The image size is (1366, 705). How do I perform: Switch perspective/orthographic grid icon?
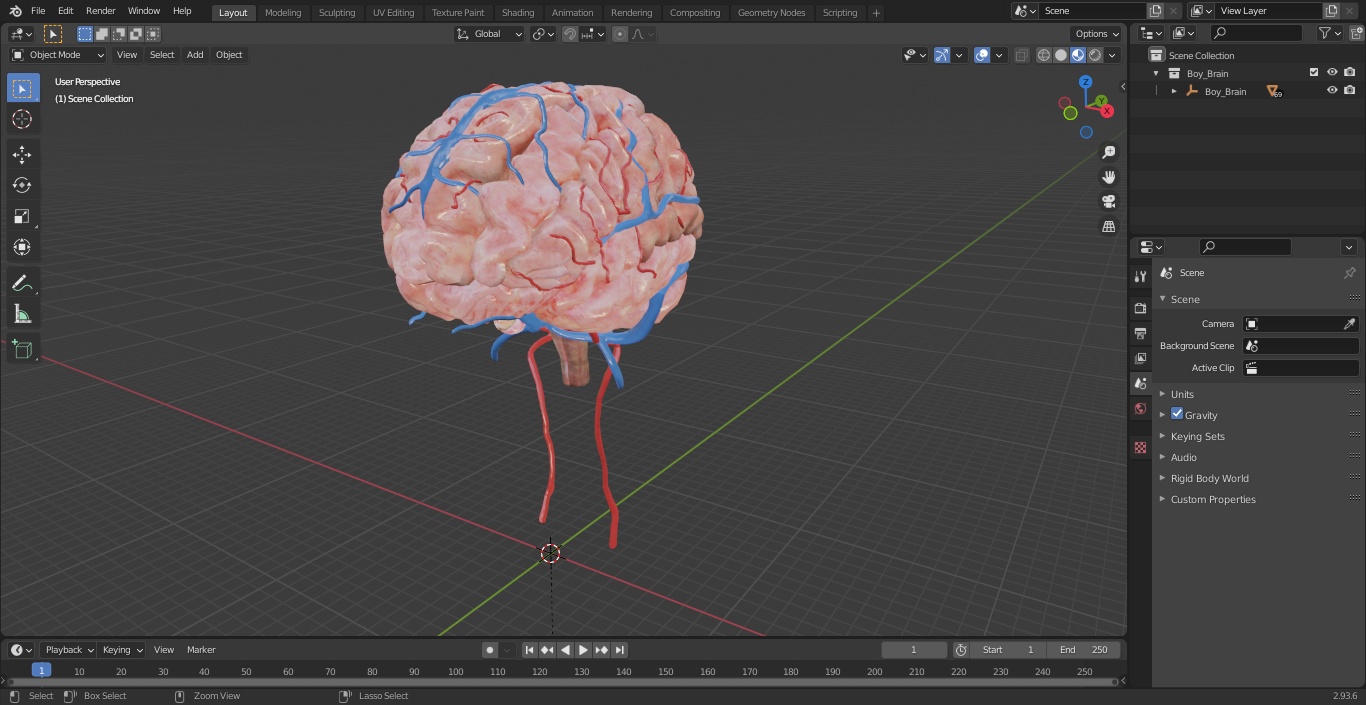[x=1109, y=226]
